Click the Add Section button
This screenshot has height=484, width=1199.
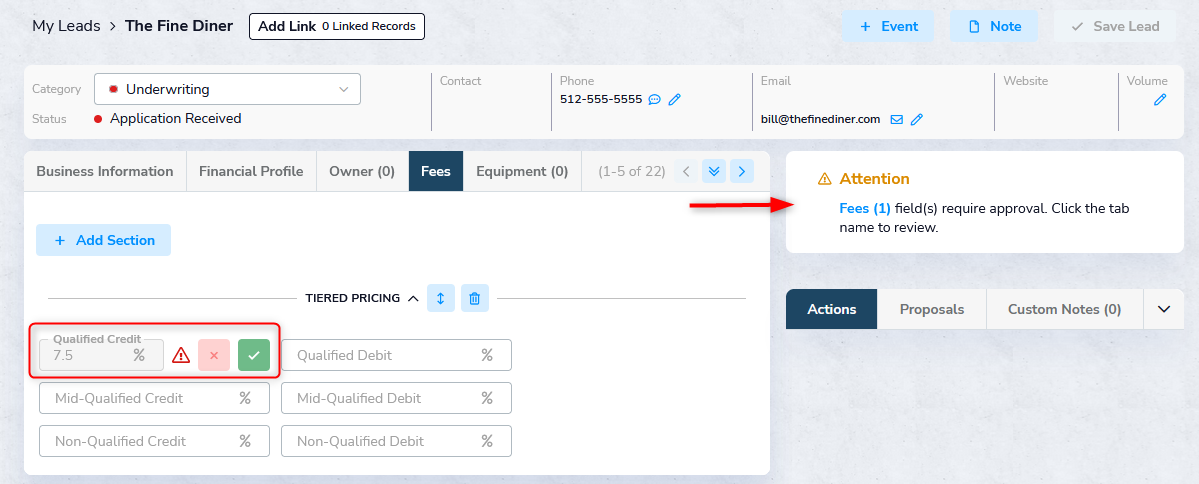point(104,240)
